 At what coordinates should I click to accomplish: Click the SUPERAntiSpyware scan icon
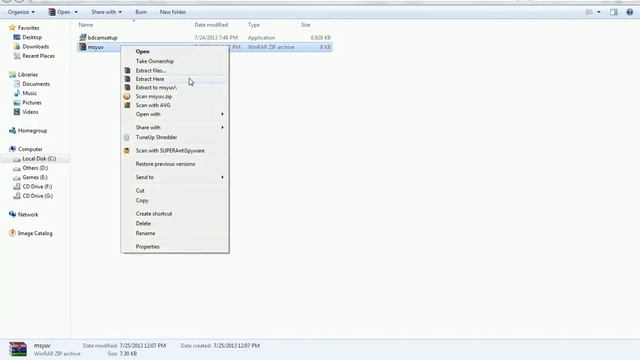(x=127, y=151)
